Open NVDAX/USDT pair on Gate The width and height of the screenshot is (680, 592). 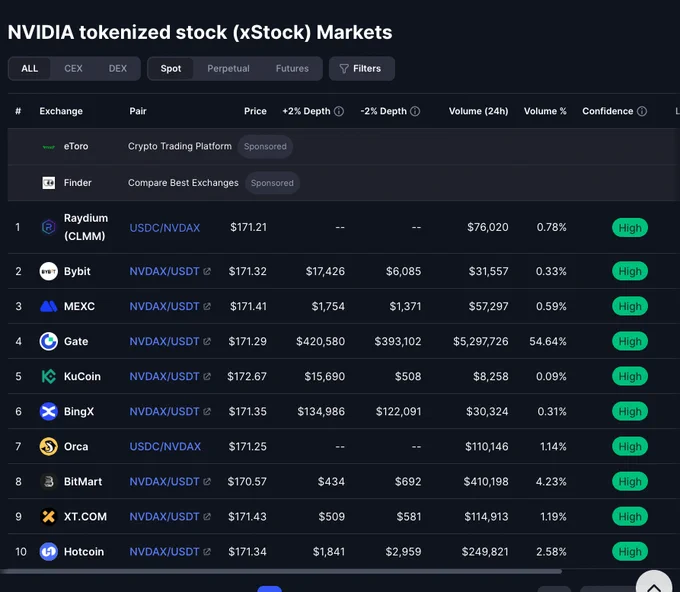tap(164, 342)
